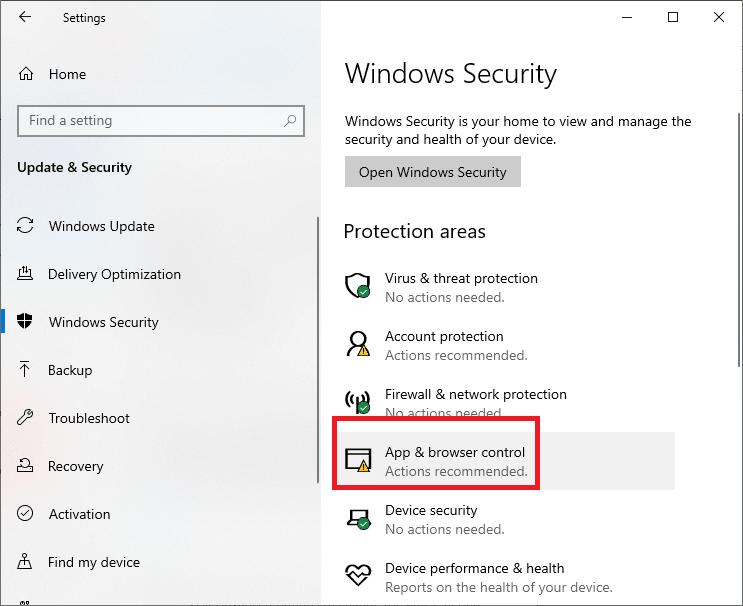Click the Firewall & network protection icon
Viewport: 743px width, 606px height.
point(357,402)
